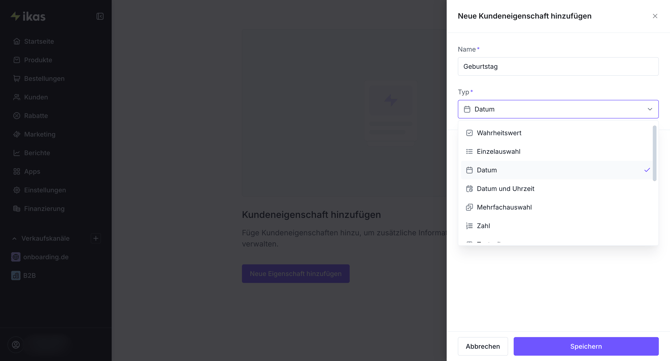Cancel with the Abbrechen button
670x361 pixels.
click(x=483, y=346)
